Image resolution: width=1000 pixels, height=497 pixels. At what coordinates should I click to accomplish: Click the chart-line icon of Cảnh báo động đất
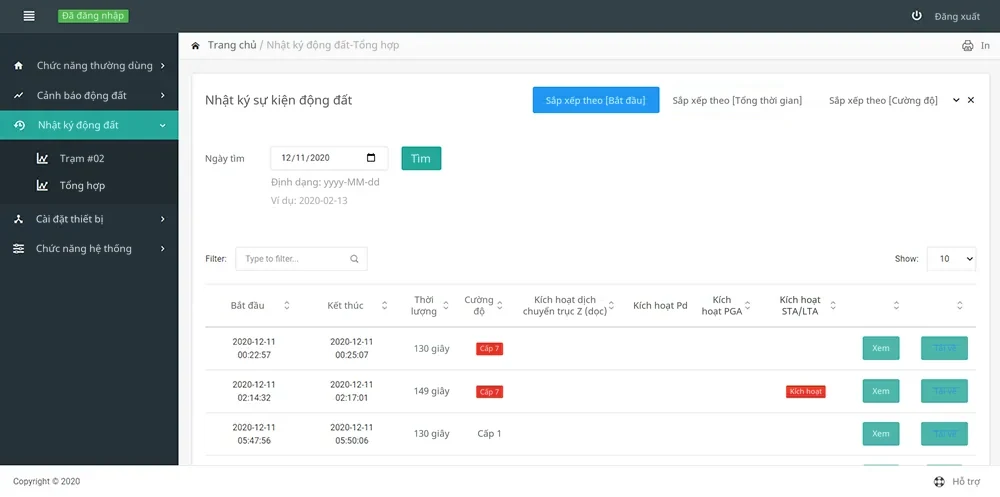pos(18,96)
